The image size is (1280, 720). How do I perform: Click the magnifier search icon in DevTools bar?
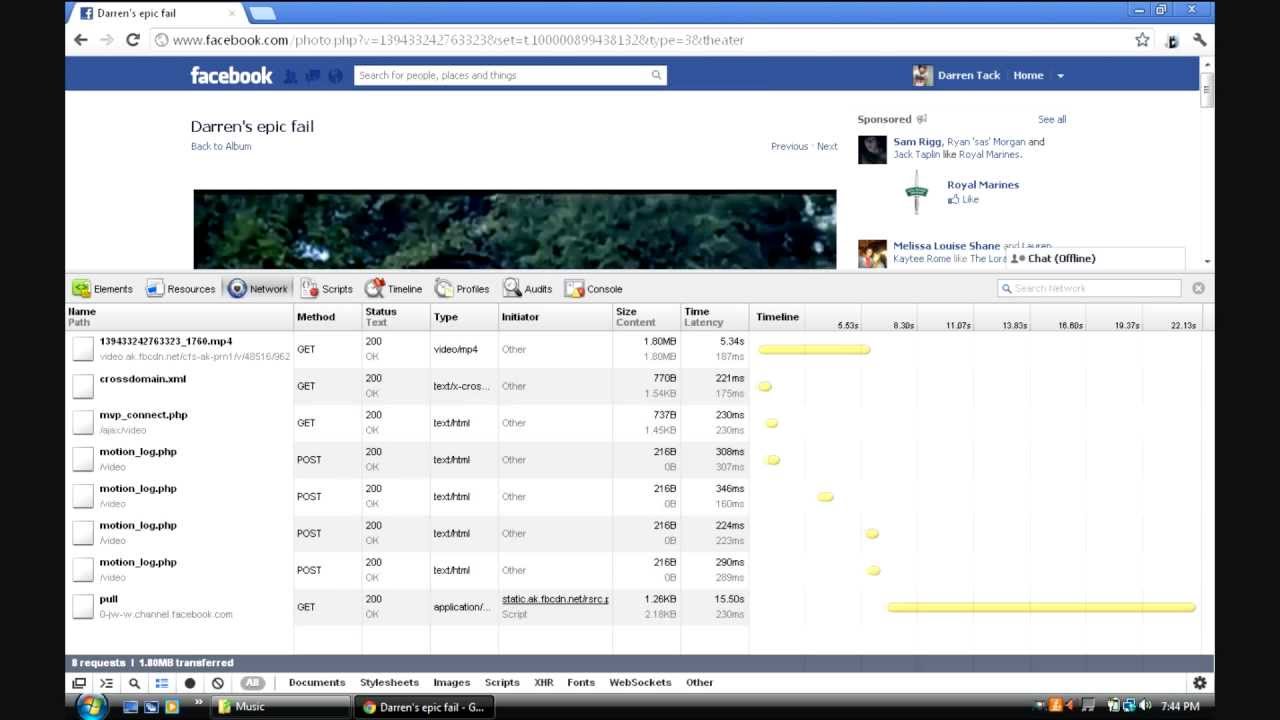(134, 683)
